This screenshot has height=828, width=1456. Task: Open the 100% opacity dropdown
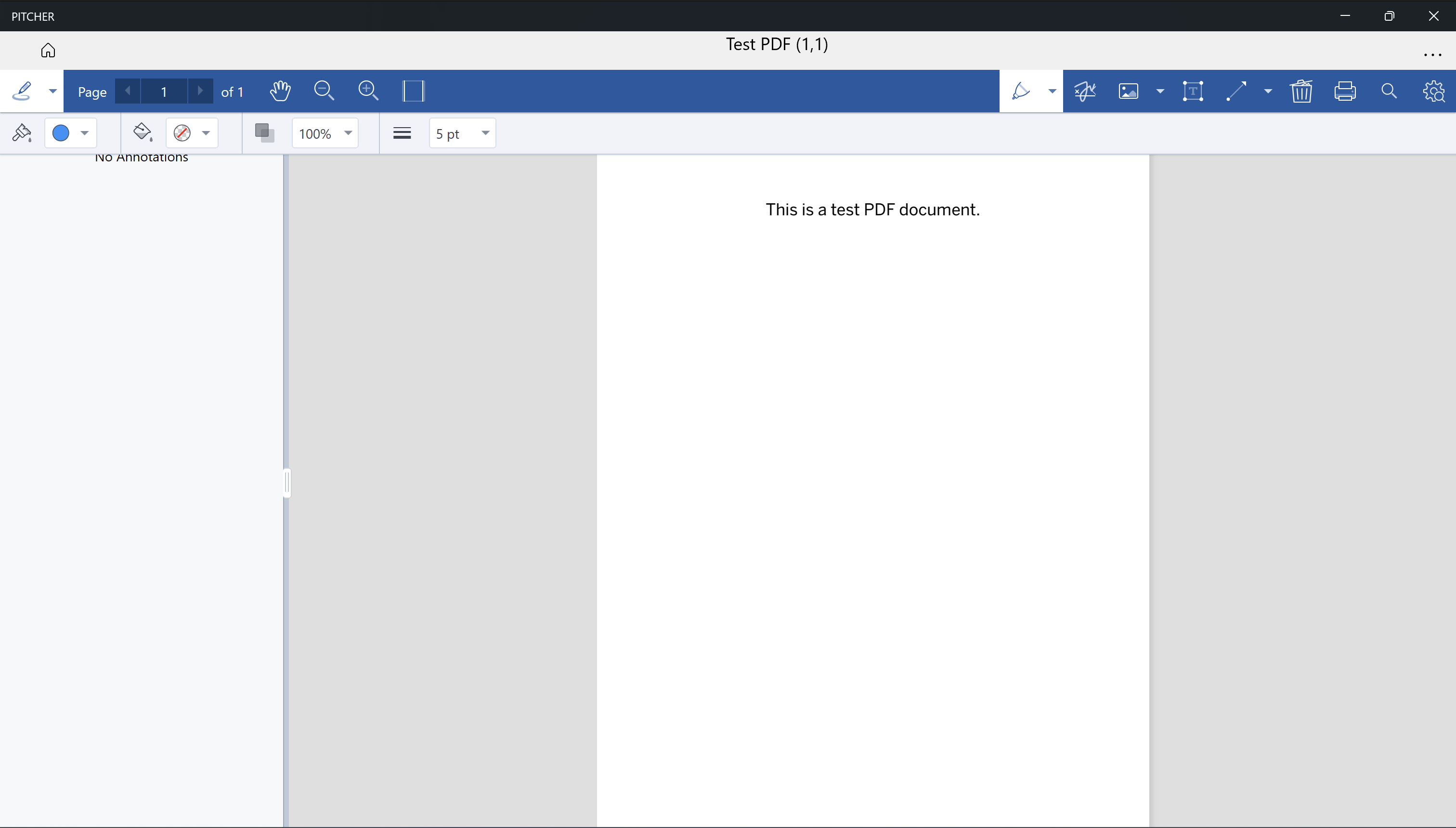point(325,133)
